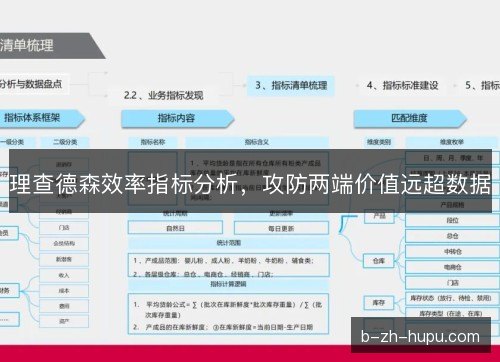
Task: Click the '收入' secondary category box
Action: pos(64,276)
